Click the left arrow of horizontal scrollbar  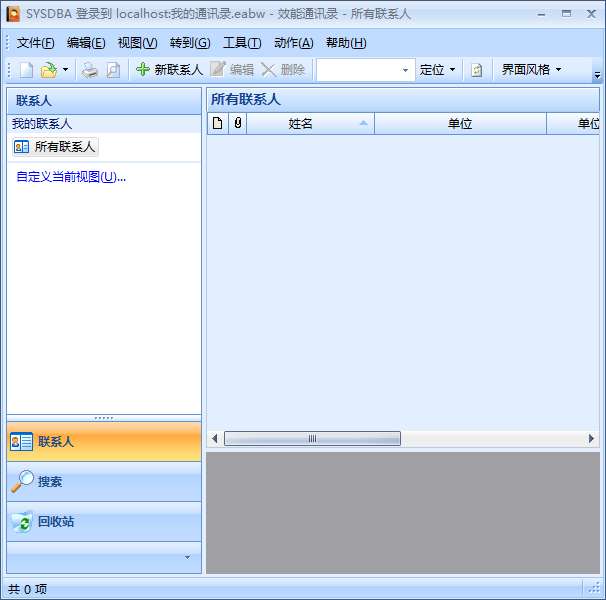(215, 439)
